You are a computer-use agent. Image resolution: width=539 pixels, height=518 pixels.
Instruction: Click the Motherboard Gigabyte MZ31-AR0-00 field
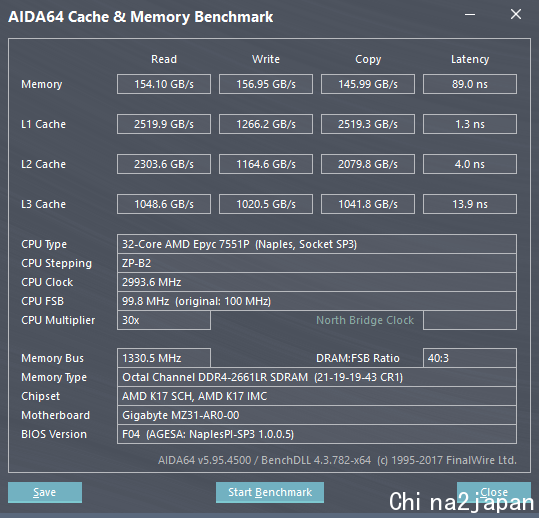317,415
